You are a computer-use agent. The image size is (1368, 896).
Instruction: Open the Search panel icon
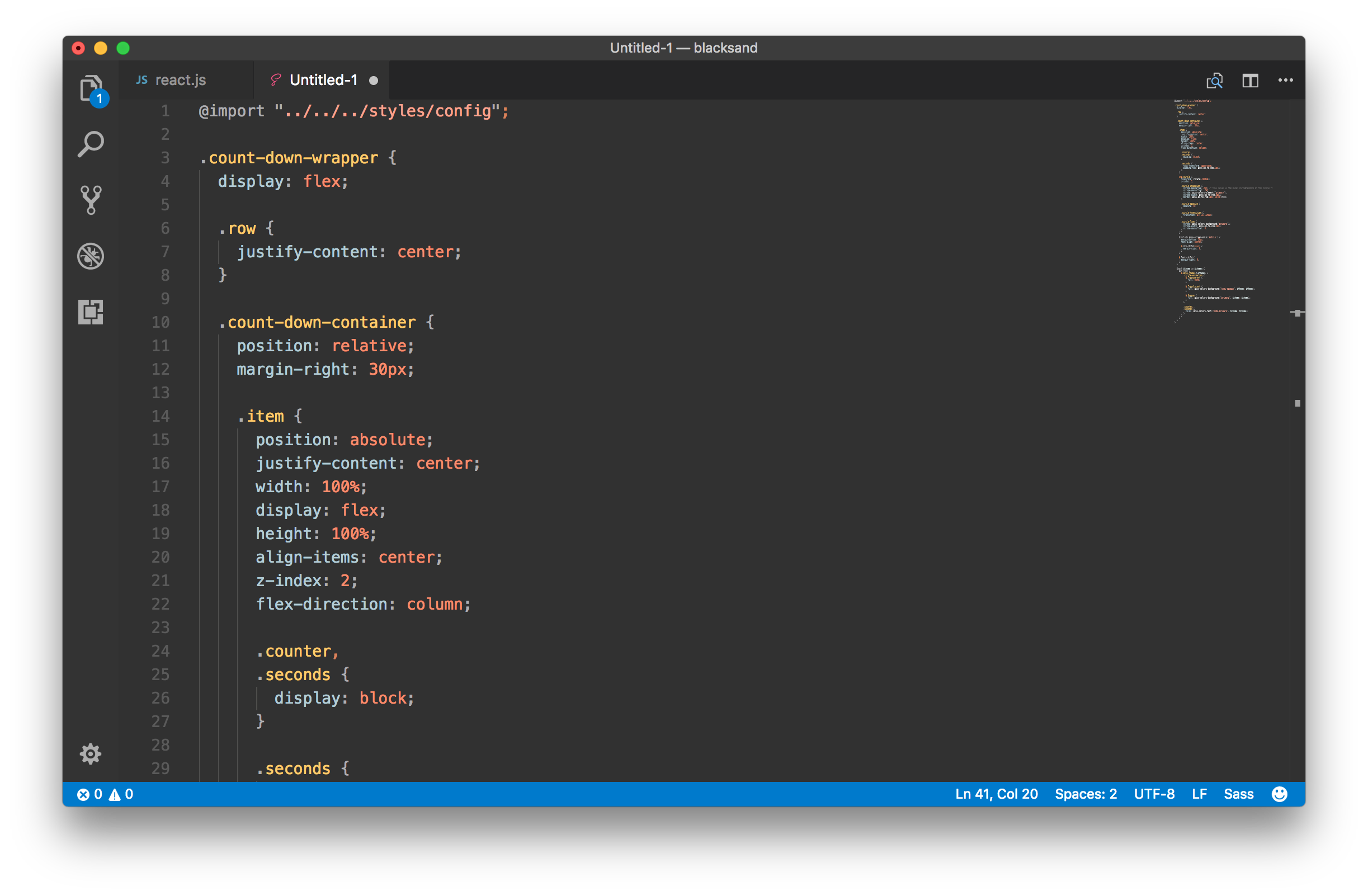click(90, 144)
